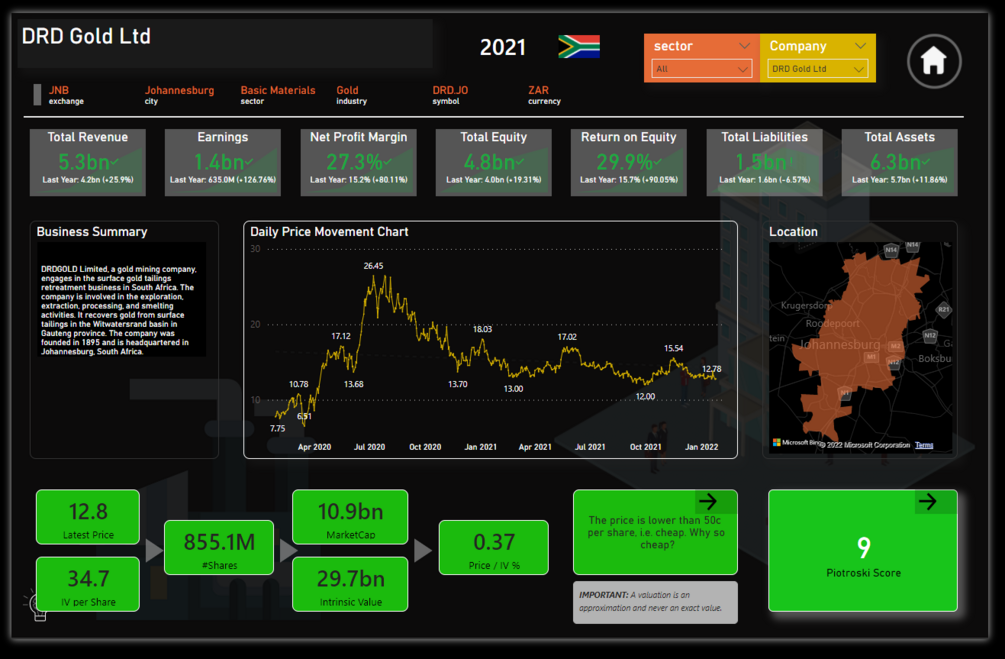1005x659 pixels.
Task: Open the 'DRD Gold Ltd' company dropdown
Action: [x=817, y=69]
